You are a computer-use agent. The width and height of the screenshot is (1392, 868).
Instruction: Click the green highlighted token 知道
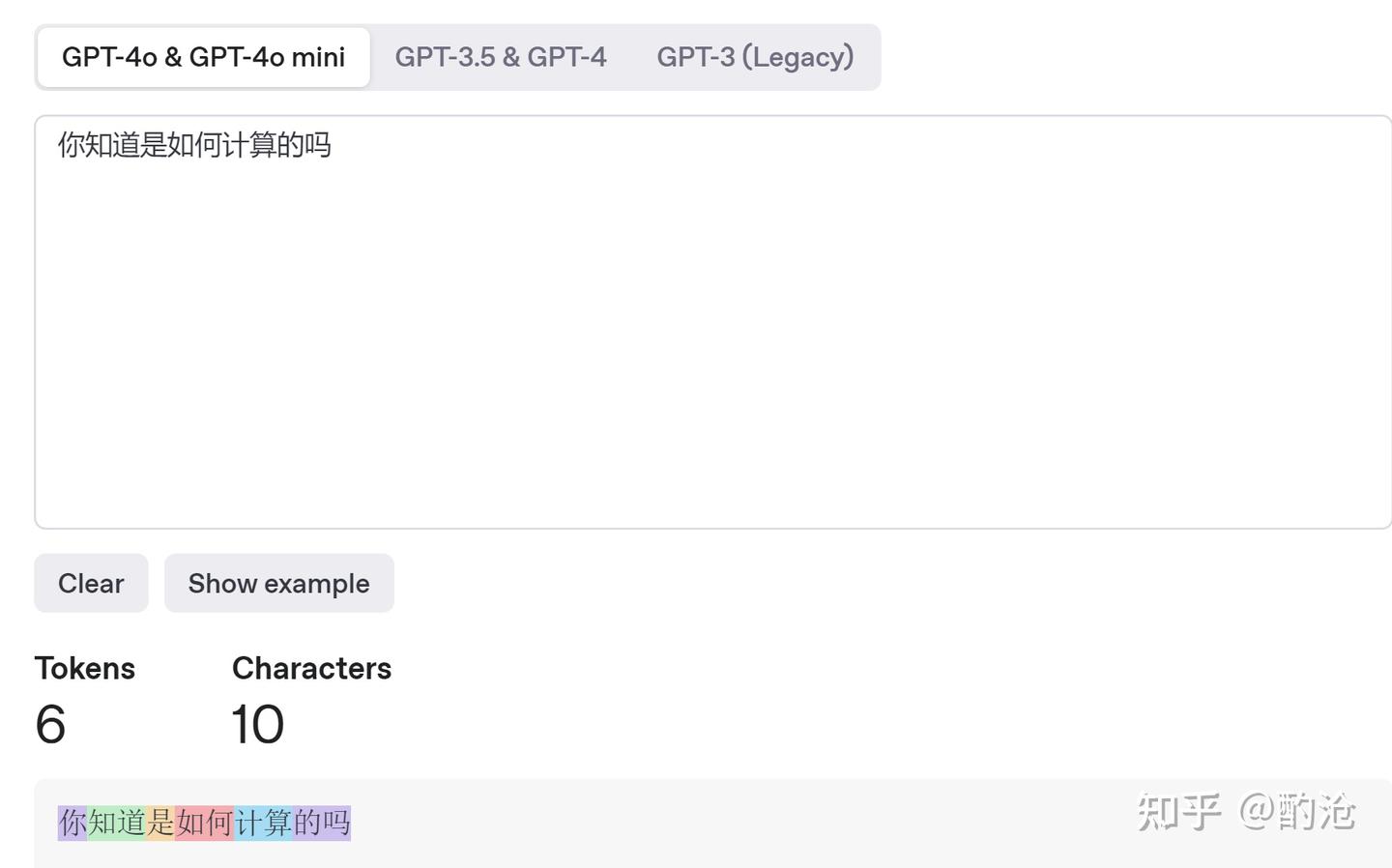click(x=116, y=823)
